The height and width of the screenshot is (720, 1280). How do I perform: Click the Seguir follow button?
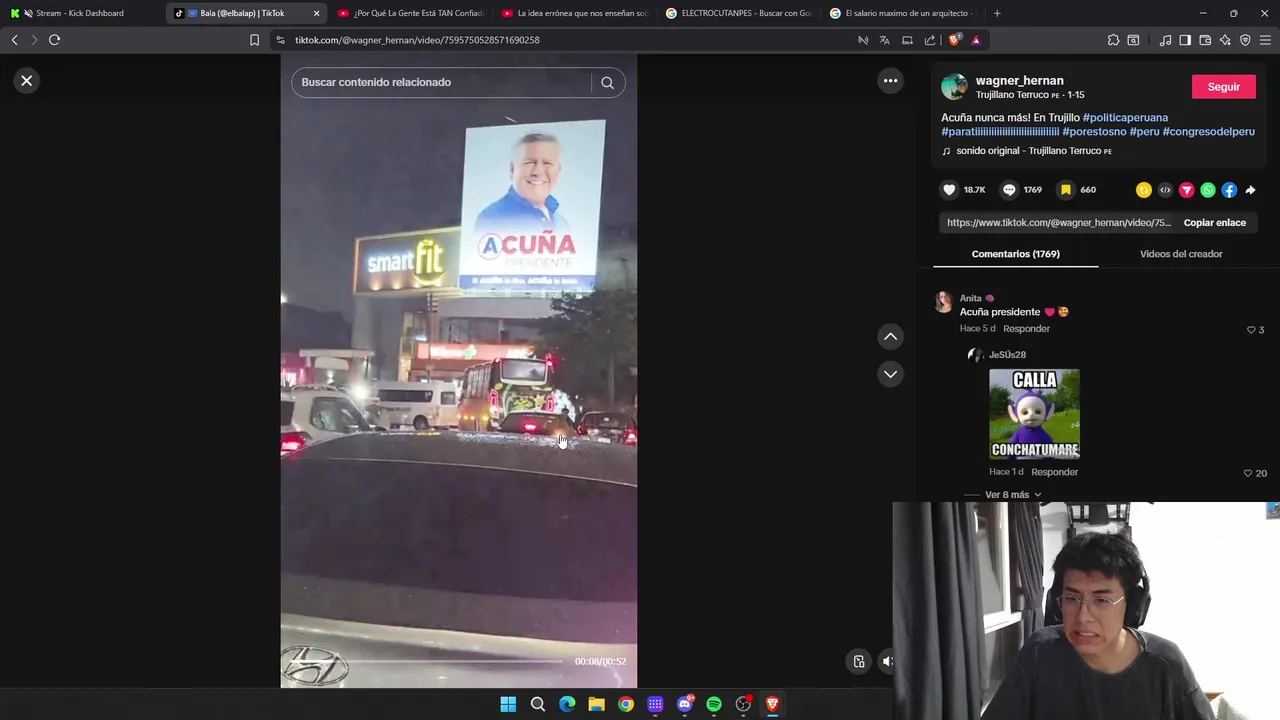1223,87
